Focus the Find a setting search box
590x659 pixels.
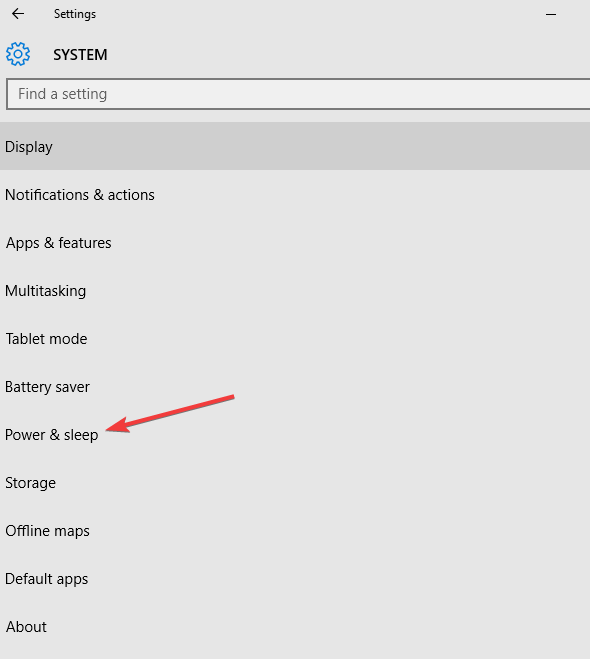click(x=298, y=94)
